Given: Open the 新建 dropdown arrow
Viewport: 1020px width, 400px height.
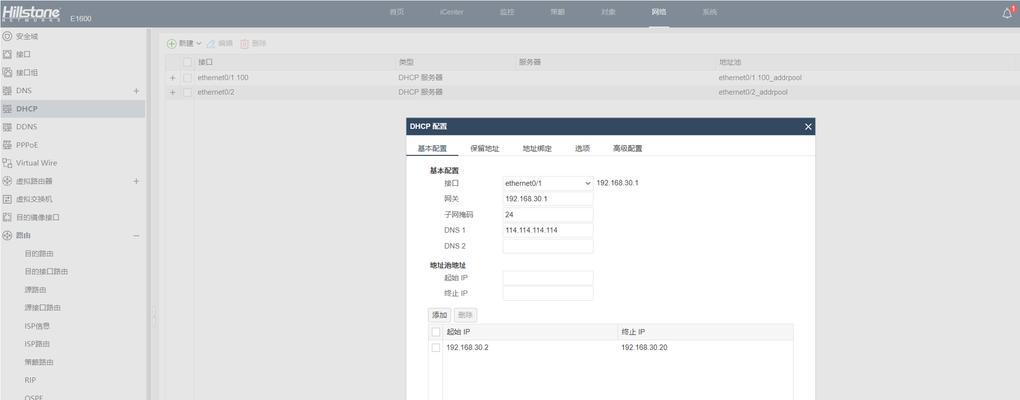Looking at the screenshot, I should tap(199, 44).
